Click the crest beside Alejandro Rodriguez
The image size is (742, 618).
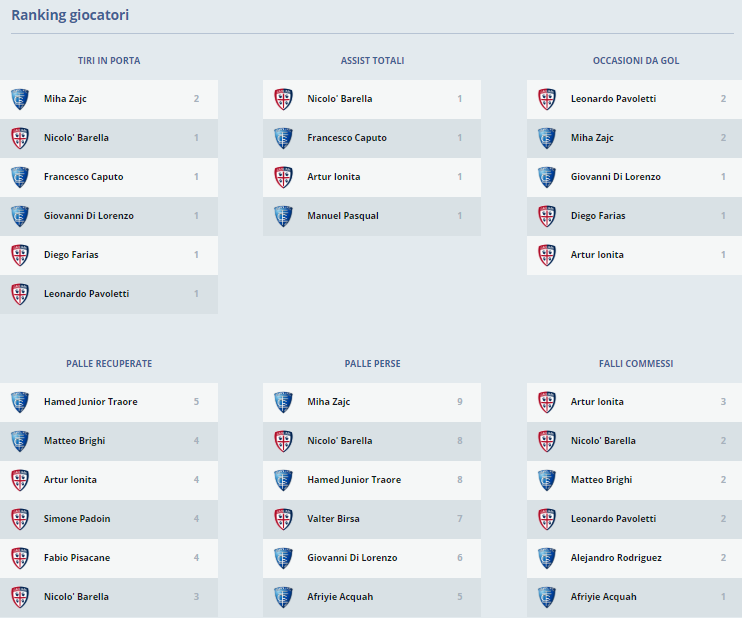pos(547,558)
